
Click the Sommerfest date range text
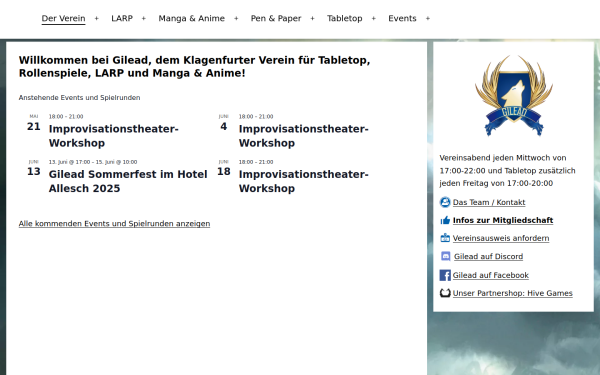pos(93,162)
